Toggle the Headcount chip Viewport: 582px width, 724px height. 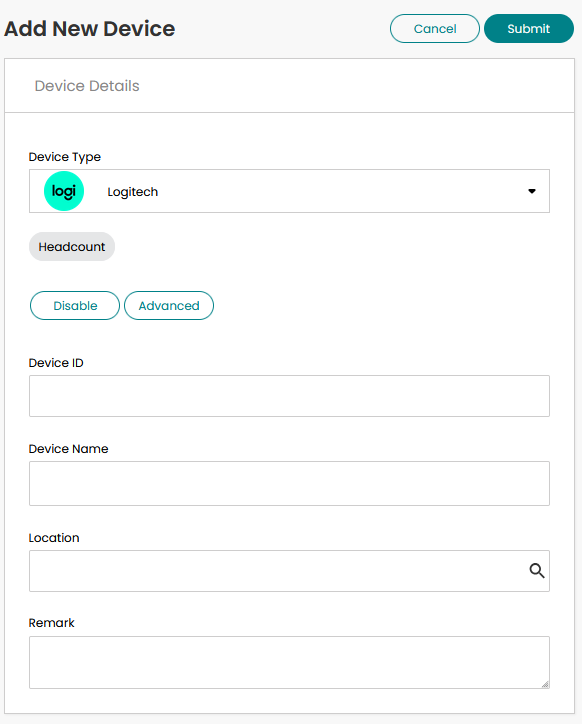[x=72, y=247]
